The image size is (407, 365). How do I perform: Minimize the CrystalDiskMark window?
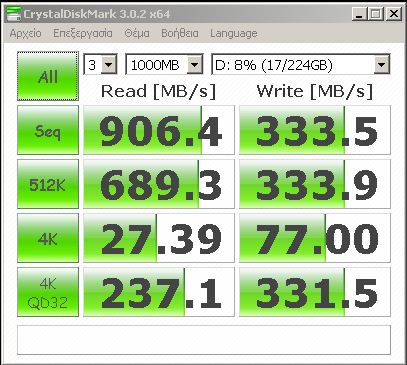pos(360,14)
